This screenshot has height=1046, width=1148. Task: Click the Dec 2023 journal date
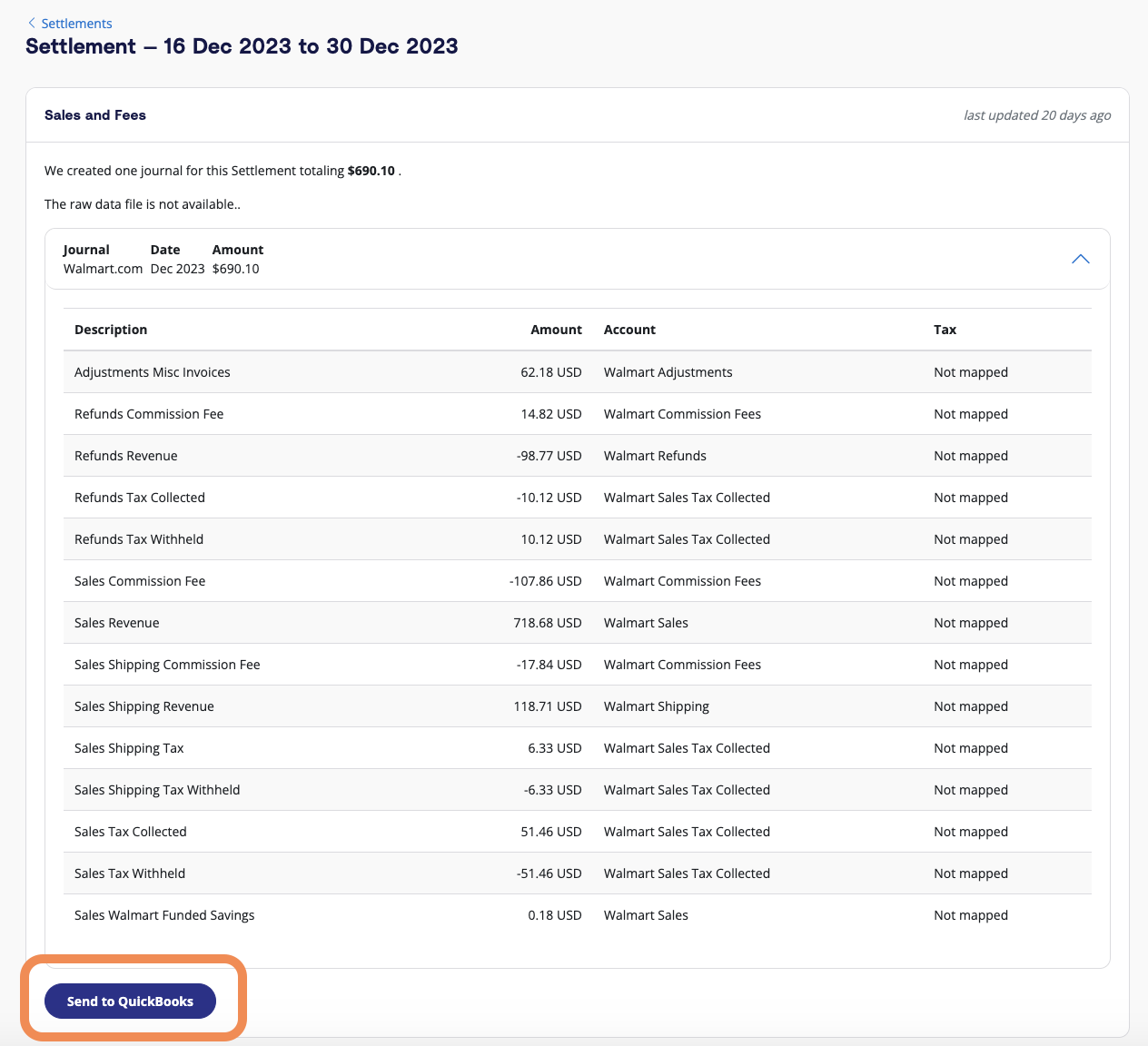pos(177,269)
